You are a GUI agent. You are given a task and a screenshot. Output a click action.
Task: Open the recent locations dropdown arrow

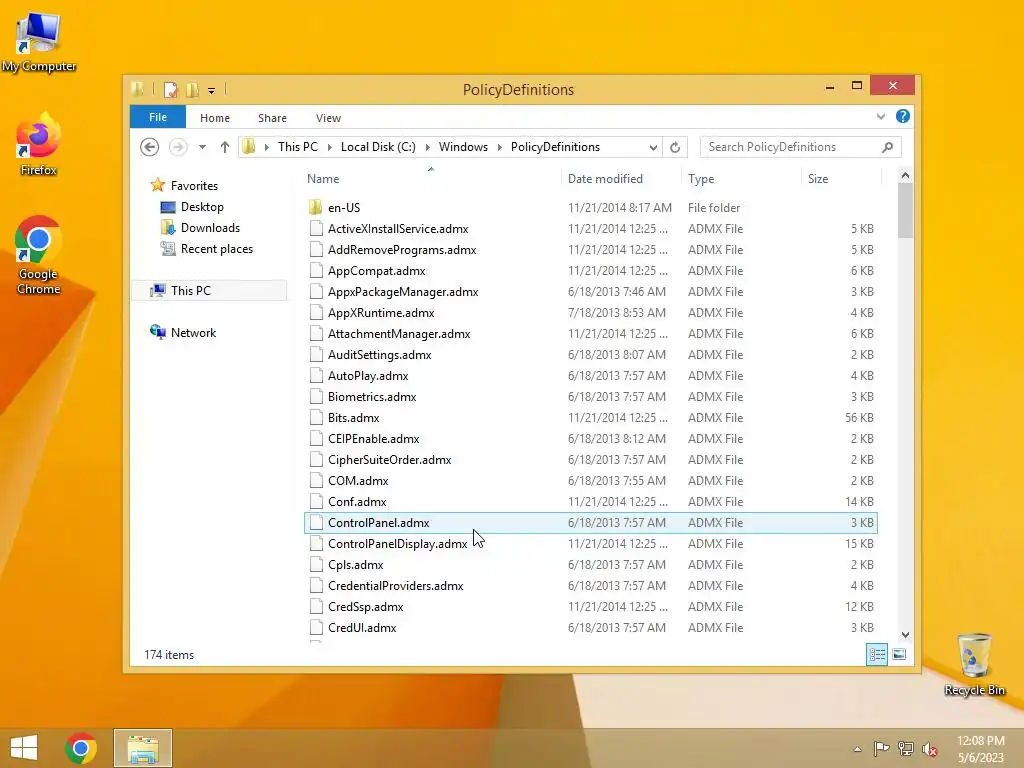pyautogui.click(x=202, y=147)
